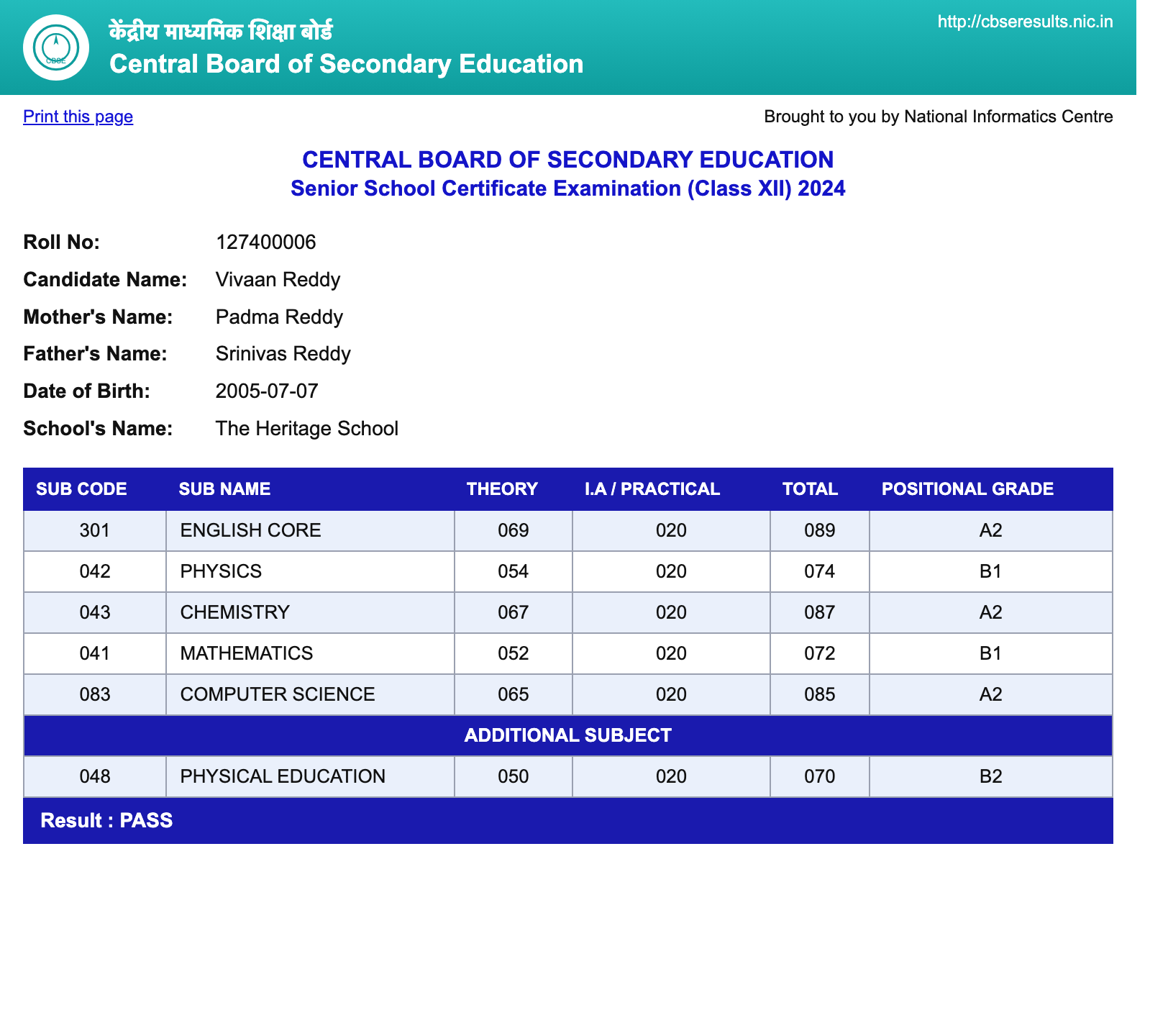Click the B2 grade for Physical Education
The width and height of the screenshot is (1168, 1036).
pyautogui.click(x=991, y=777)
